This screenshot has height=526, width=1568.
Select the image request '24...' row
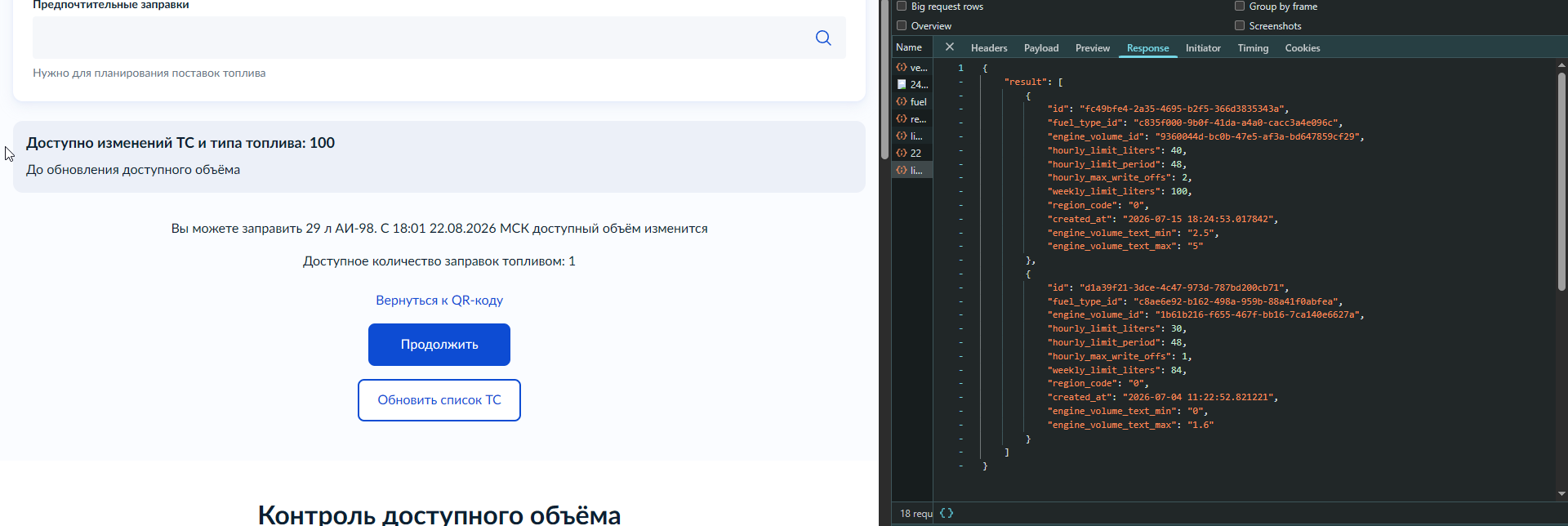912,85
